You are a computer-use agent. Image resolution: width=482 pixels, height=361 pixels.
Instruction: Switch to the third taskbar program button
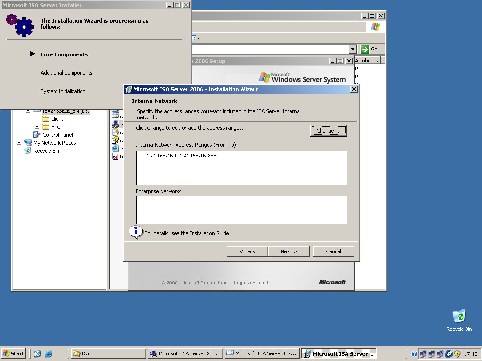tap(261, 353)
